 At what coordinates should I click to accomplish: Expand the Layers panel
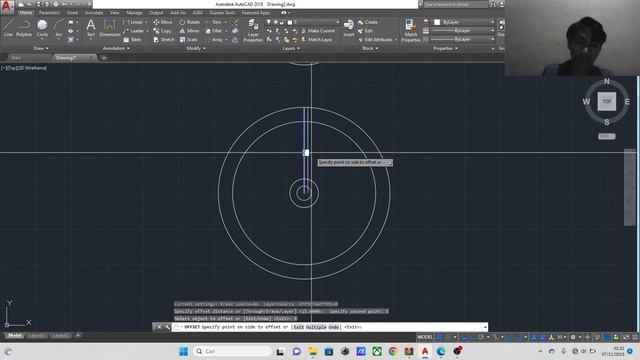tap(291, 49)
